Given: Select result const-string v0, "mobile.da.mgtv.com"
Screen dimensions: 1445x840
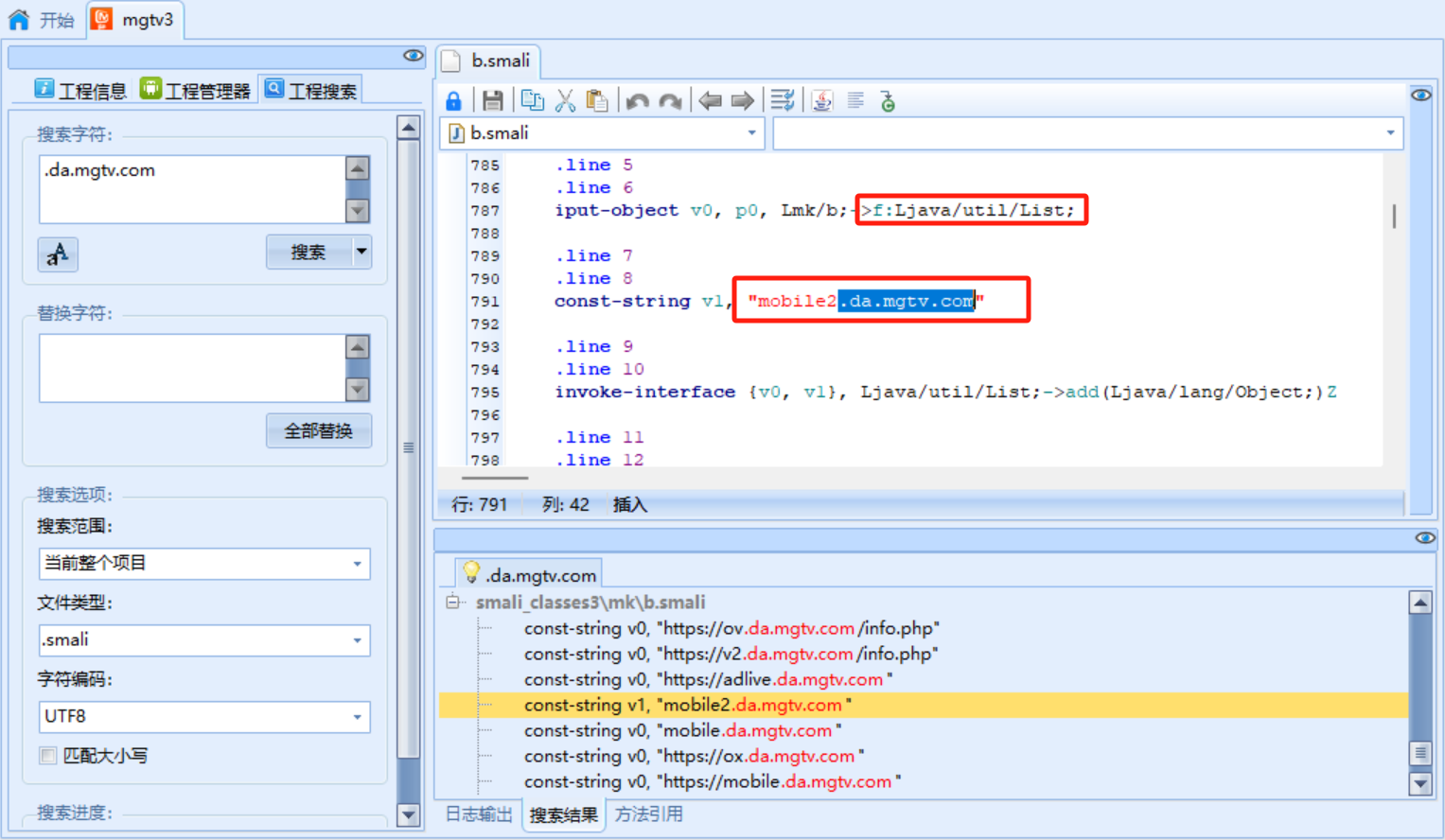Looking at the screenshot, I should (x=682, y=730).
